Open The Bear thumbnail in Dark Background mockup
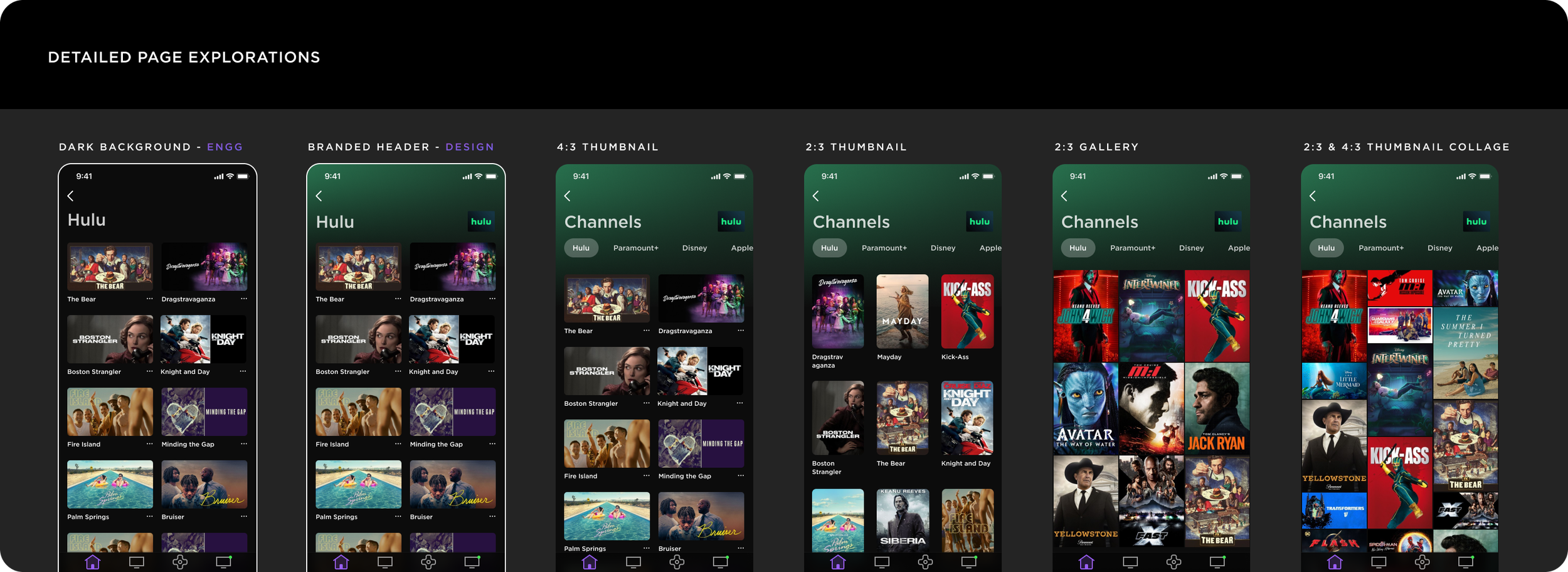This screenshot has height=572, width=1568. 110,267
